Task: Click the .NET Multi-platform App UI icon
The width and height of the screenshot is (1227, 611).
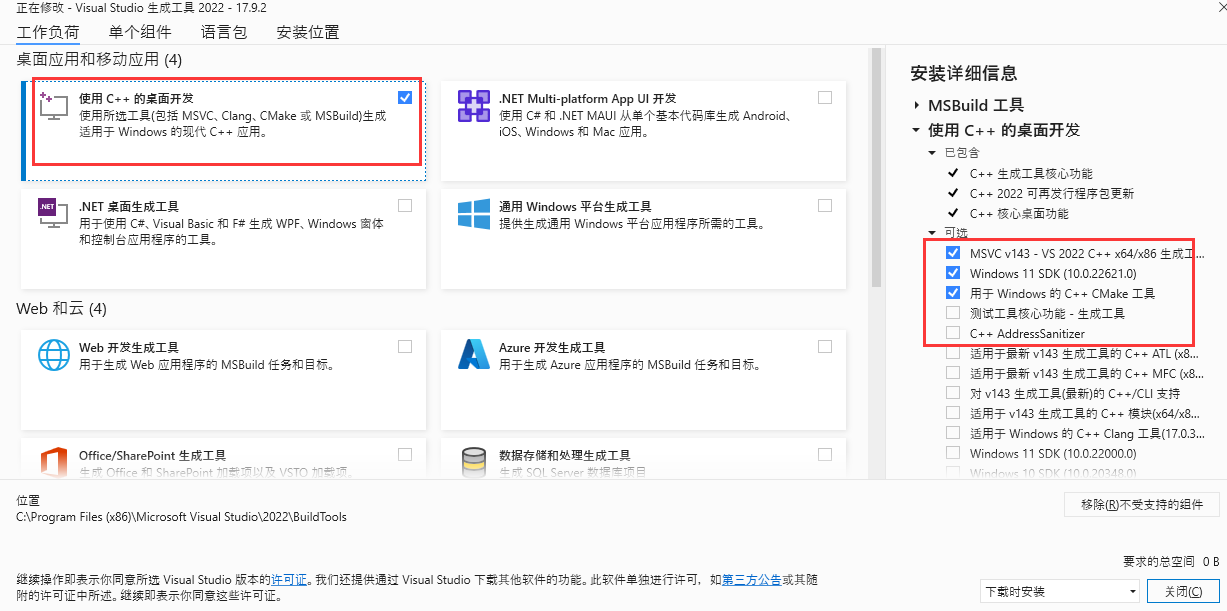Action: pos(473,105)
